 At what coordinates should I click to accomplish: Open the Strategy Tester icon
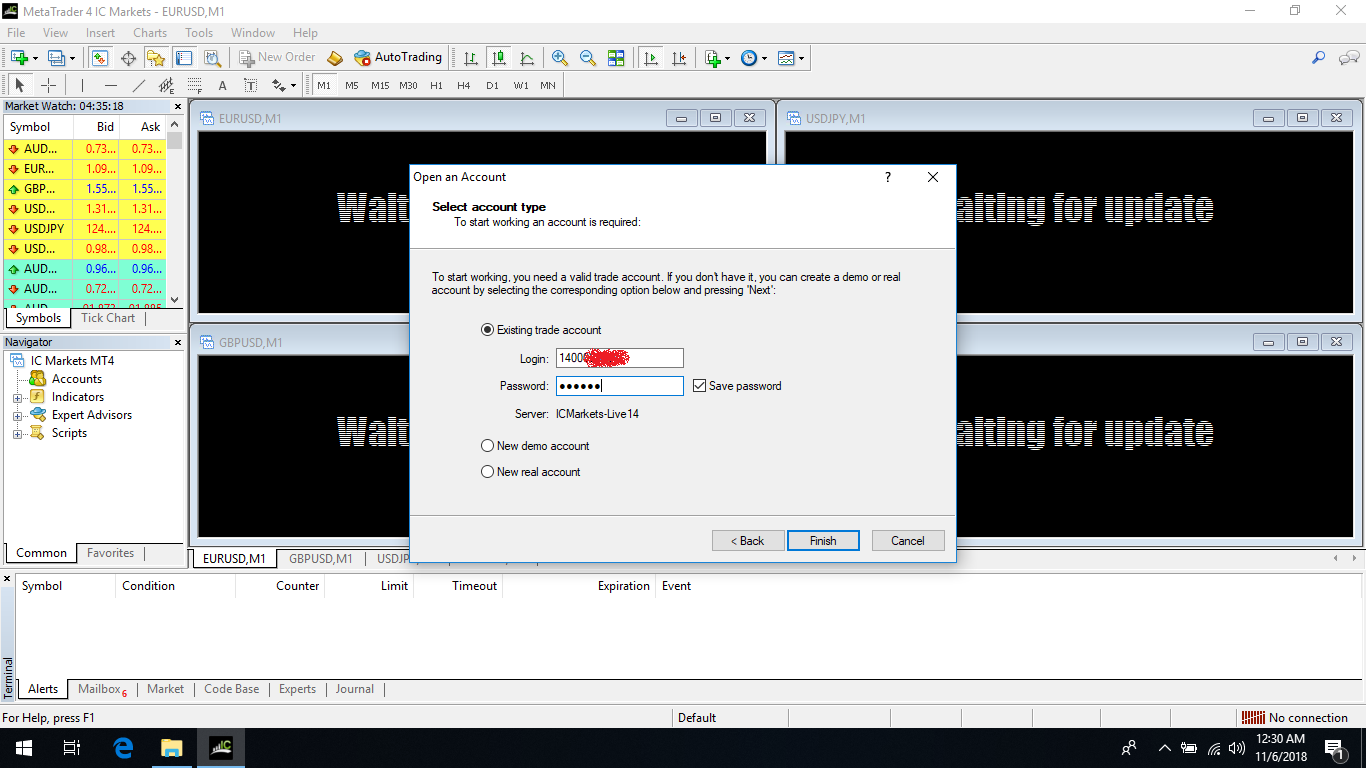(212, 58)
